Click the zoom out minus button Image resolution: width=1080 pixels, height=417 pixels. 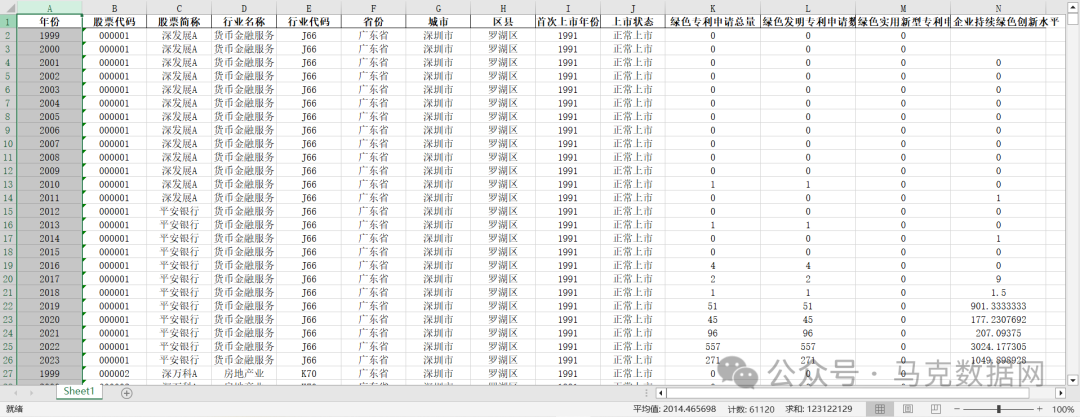click(957, 409)
